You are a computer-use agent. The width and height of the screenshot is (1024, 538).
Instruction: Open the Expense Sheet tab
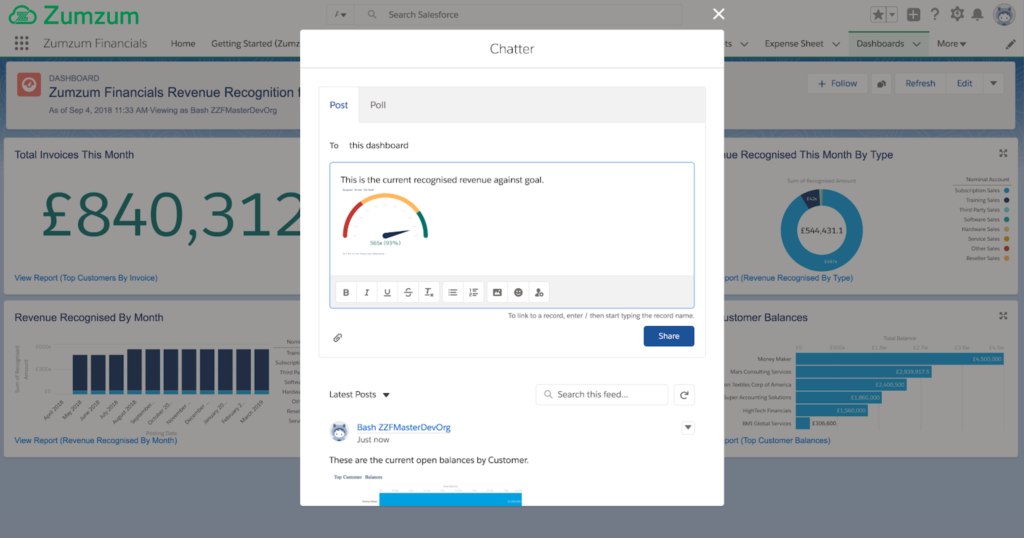coord(794,44)
